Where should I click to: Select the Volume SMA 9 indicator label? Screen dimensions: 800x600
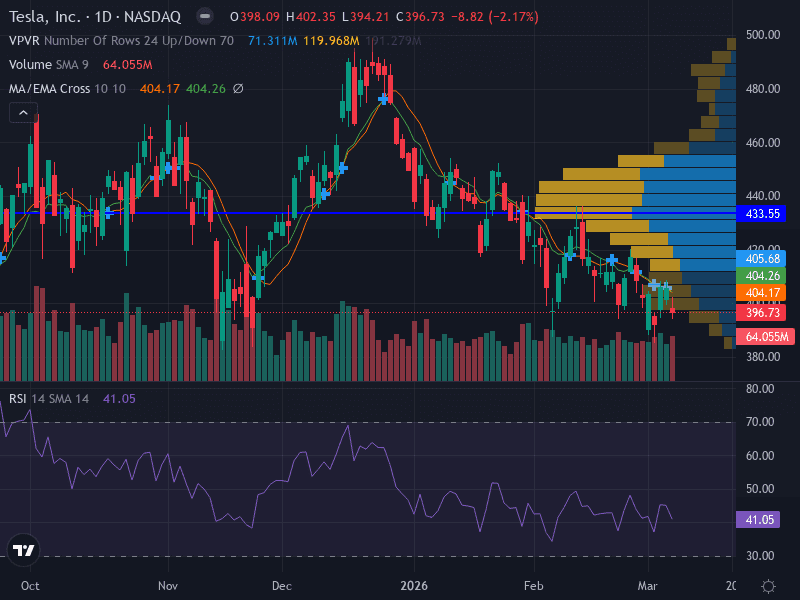pyautogui.click(x=48, y=65)
